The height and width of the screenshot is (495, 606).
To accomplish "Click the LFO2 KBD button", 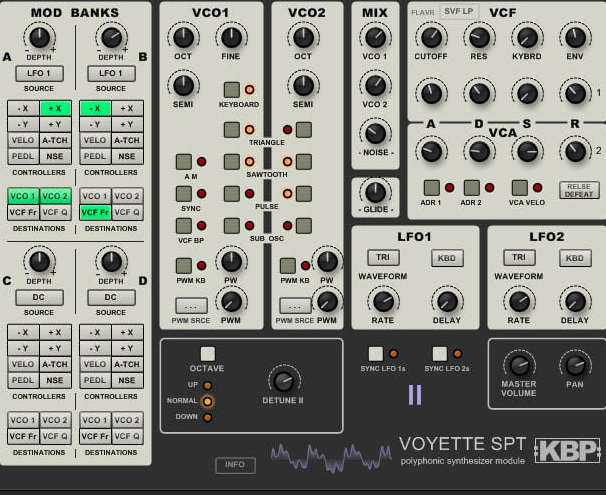I will pyautogui.click(x=575, y=258).
